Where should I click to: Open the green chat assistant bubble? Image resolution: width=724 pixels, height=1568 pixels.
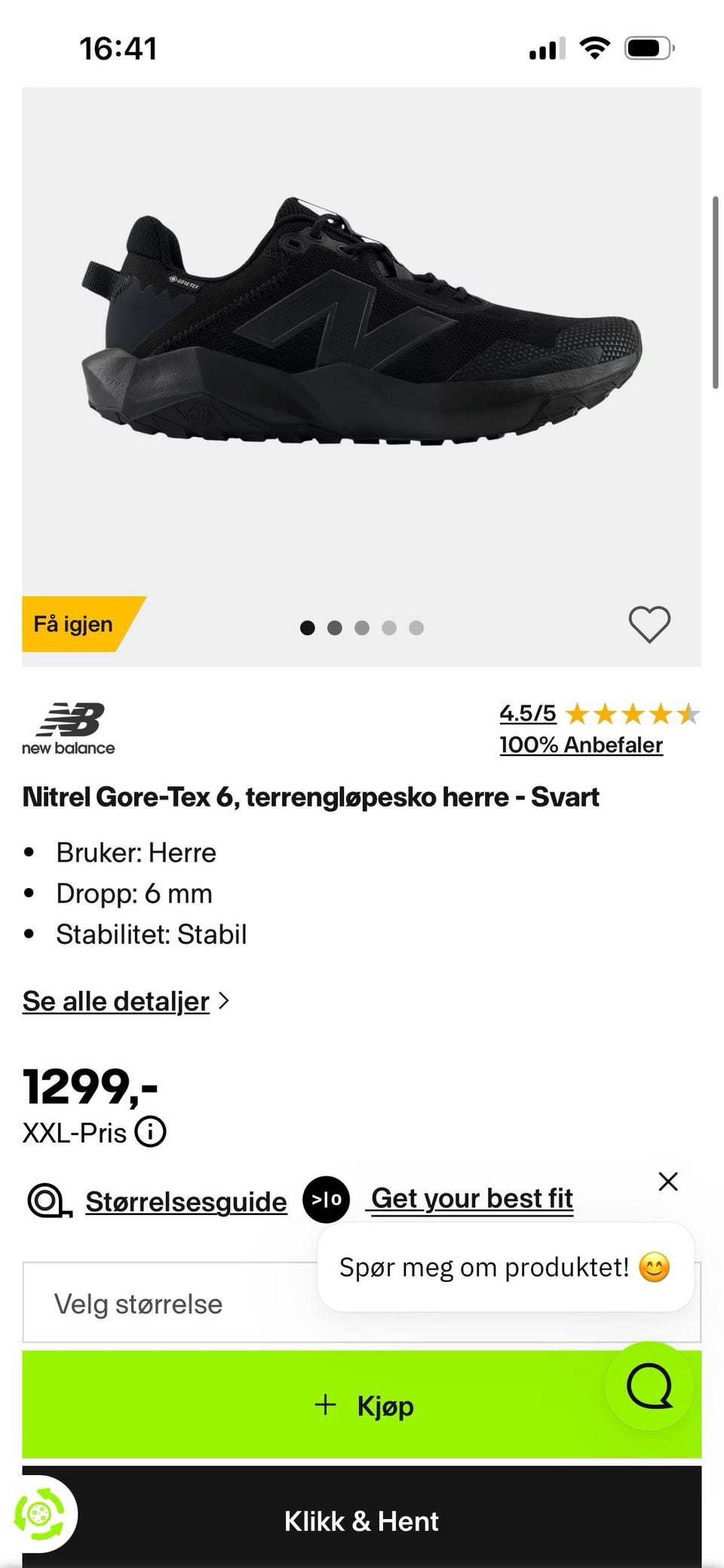point(649,1385)
